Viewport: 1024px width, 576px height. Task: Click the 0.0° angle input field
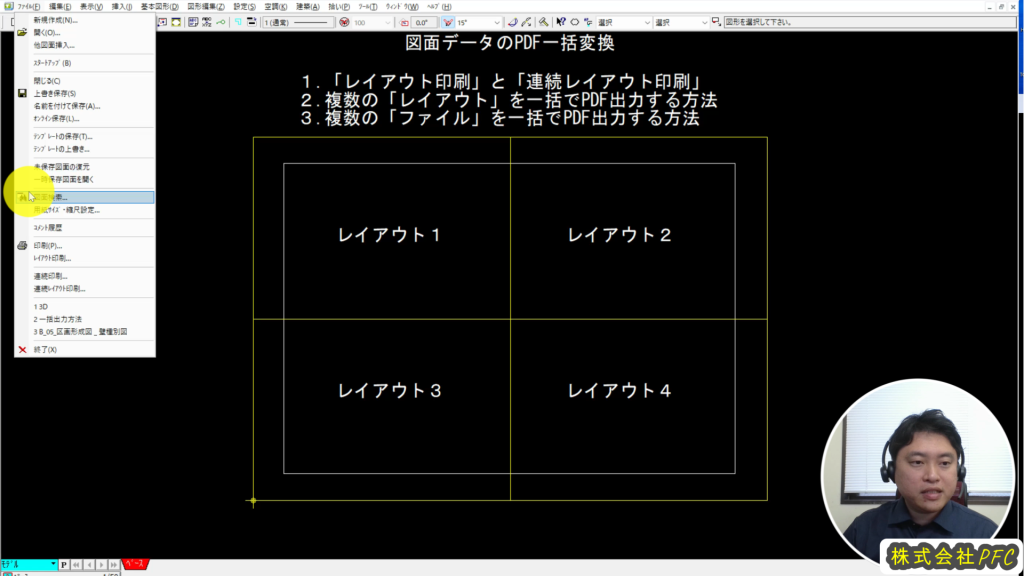tap(420, 22)
